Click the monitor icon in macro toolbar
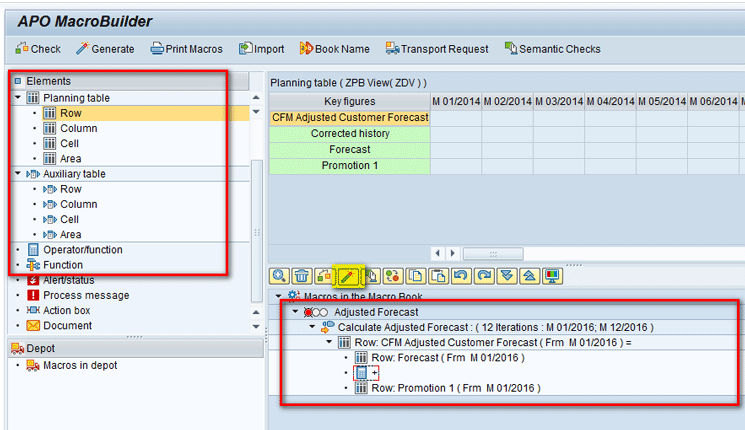The width and height of the screenshot is (745, 430). pyautogui.click(x=550, y=275)
